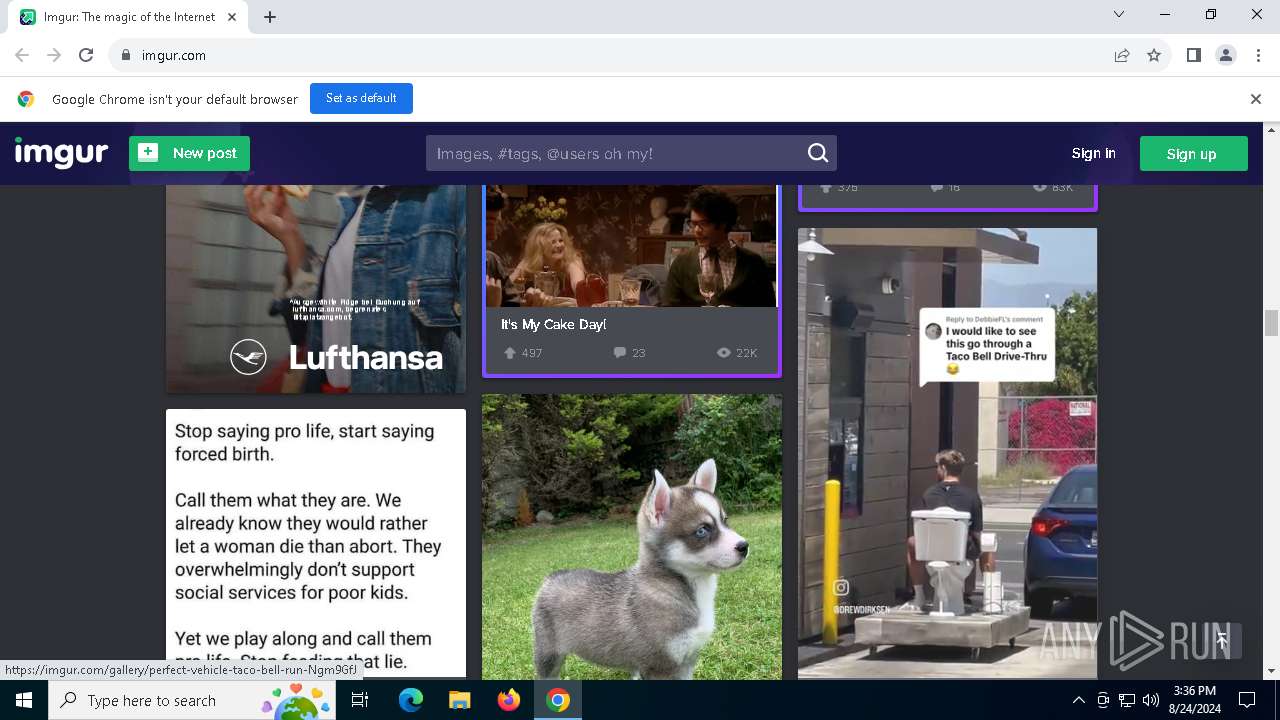Click the upvote arrow showing 497

pyautogui.click(x=510, y=352)
